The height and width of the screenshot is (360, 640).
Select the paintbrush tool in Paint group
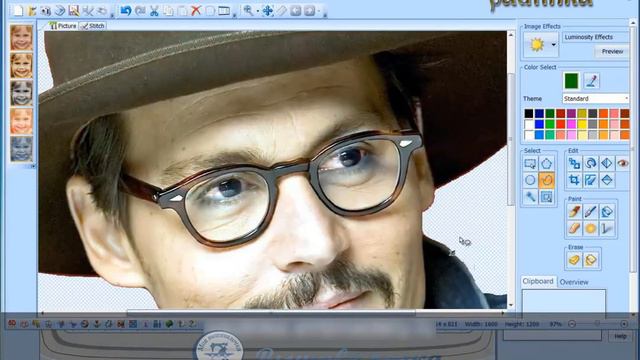point(574,211)
